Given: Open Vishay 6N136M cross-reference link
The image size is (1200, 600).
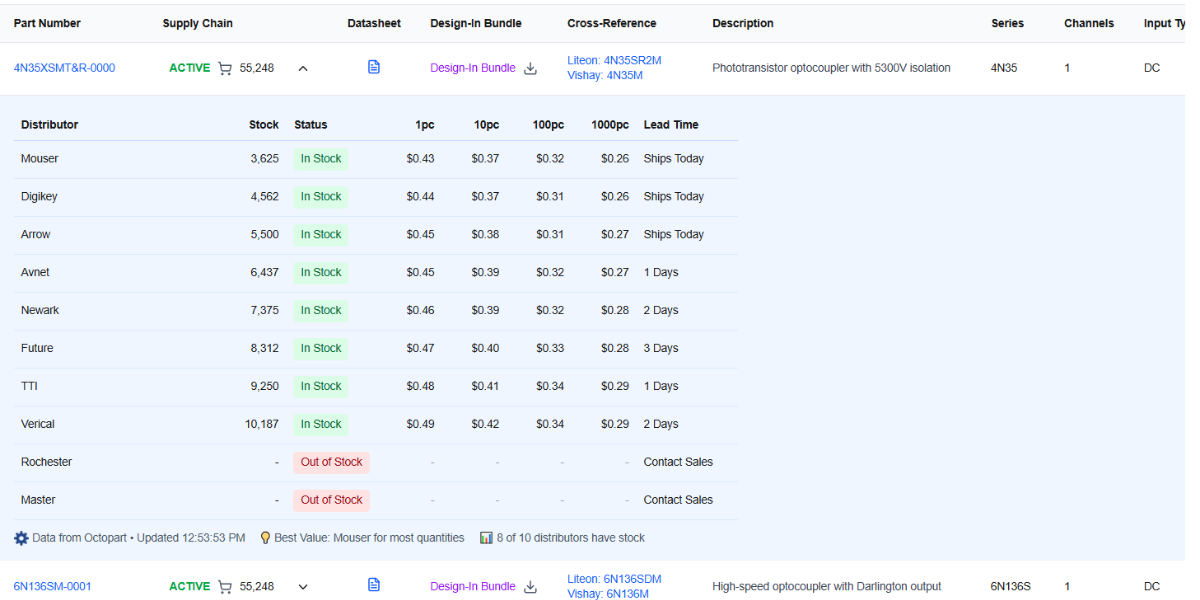Looking at the screenshot, I should pyautogui.click(x=607, y=594).
